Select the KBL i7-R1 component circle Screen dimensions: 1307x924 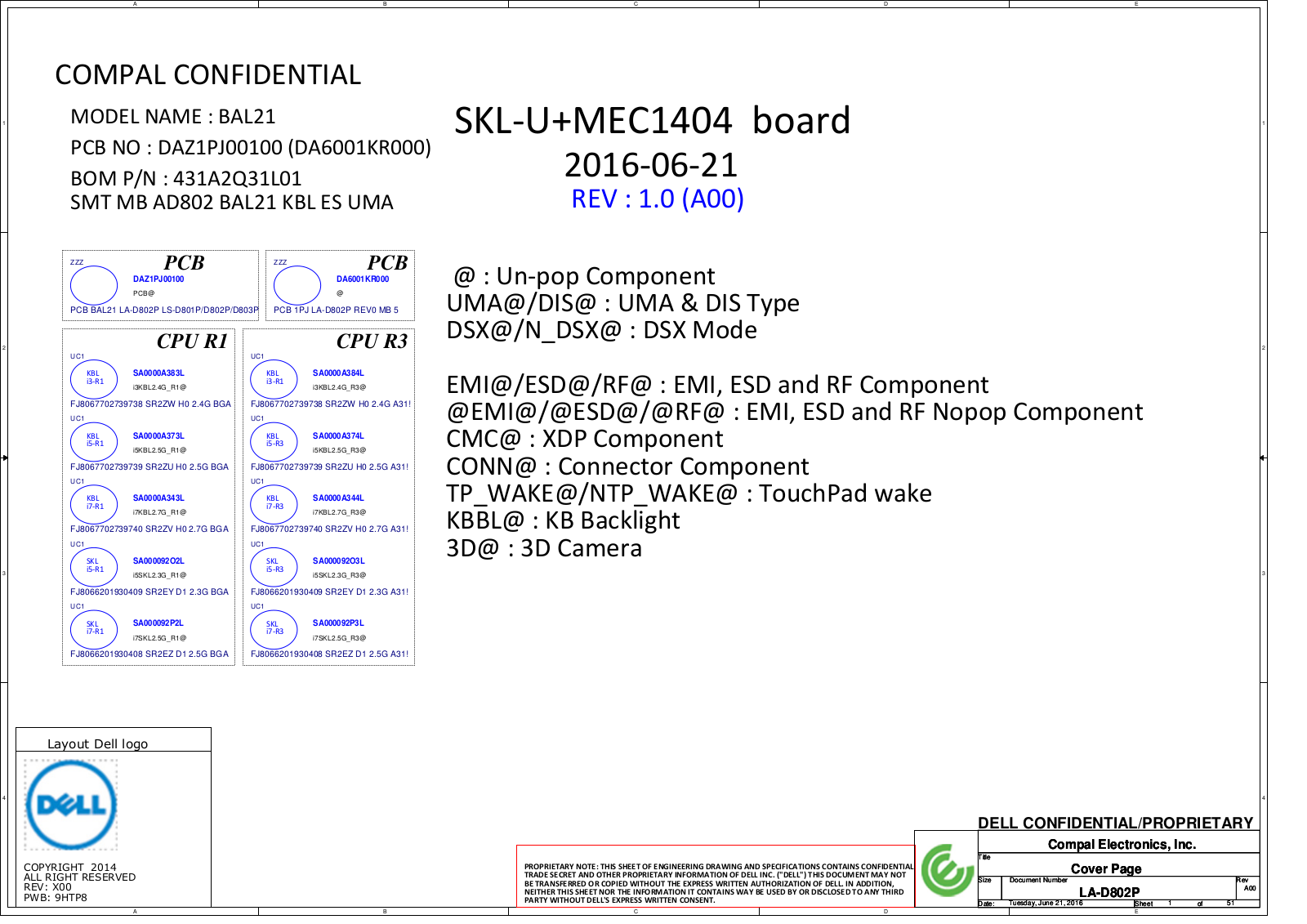pos(94,503)
